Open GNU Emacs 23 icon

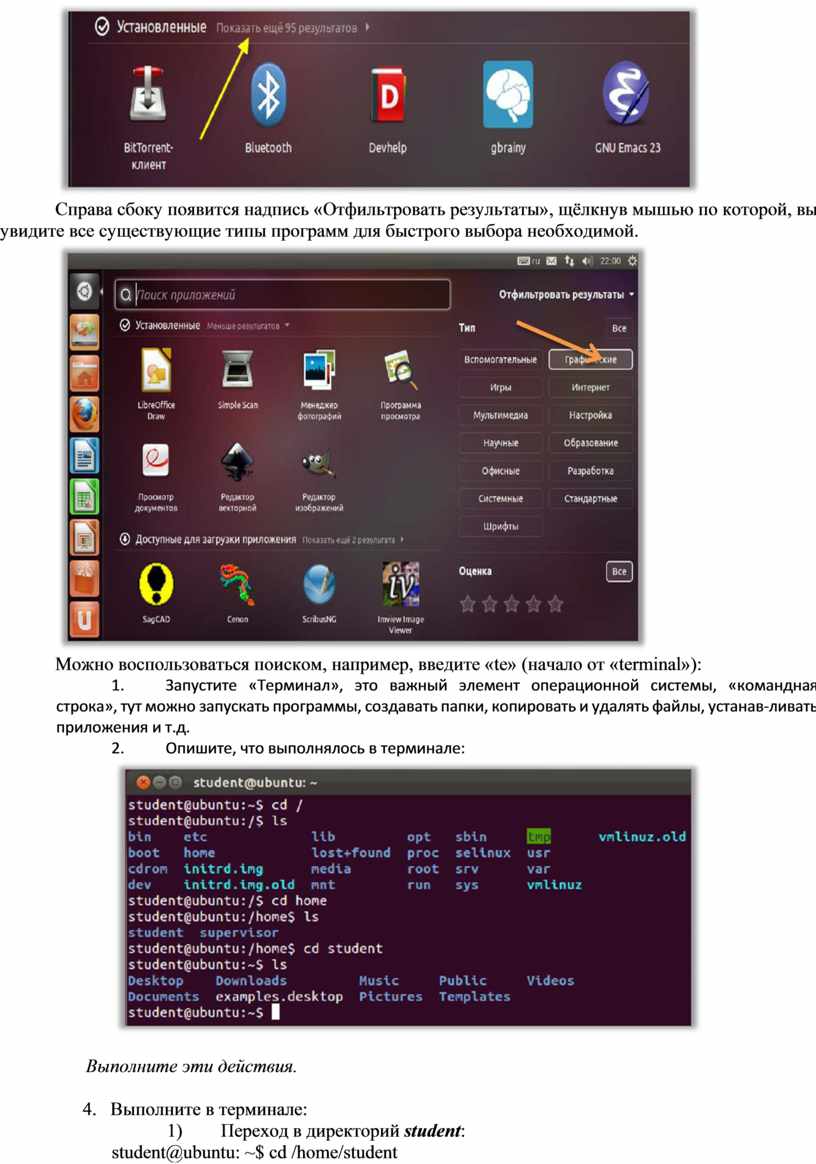627,95
